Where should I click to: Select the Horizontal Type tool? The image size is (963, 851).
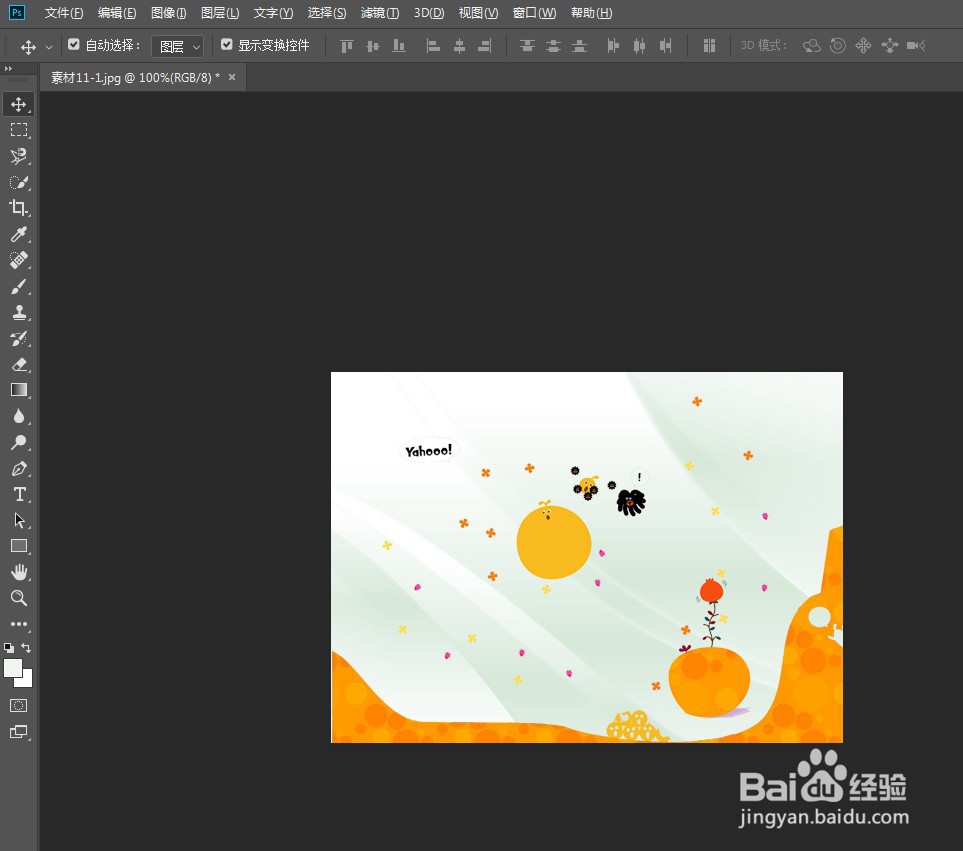(x=18, y=494)
